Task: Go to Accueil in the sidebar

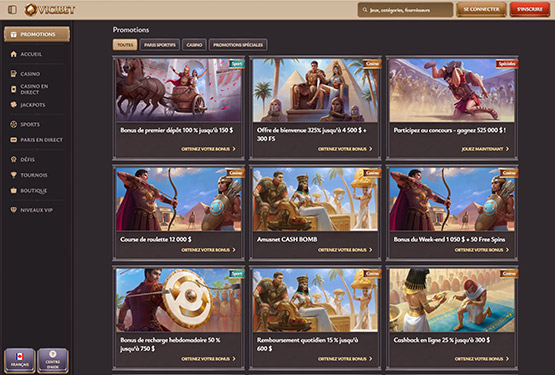Action: 31,54
